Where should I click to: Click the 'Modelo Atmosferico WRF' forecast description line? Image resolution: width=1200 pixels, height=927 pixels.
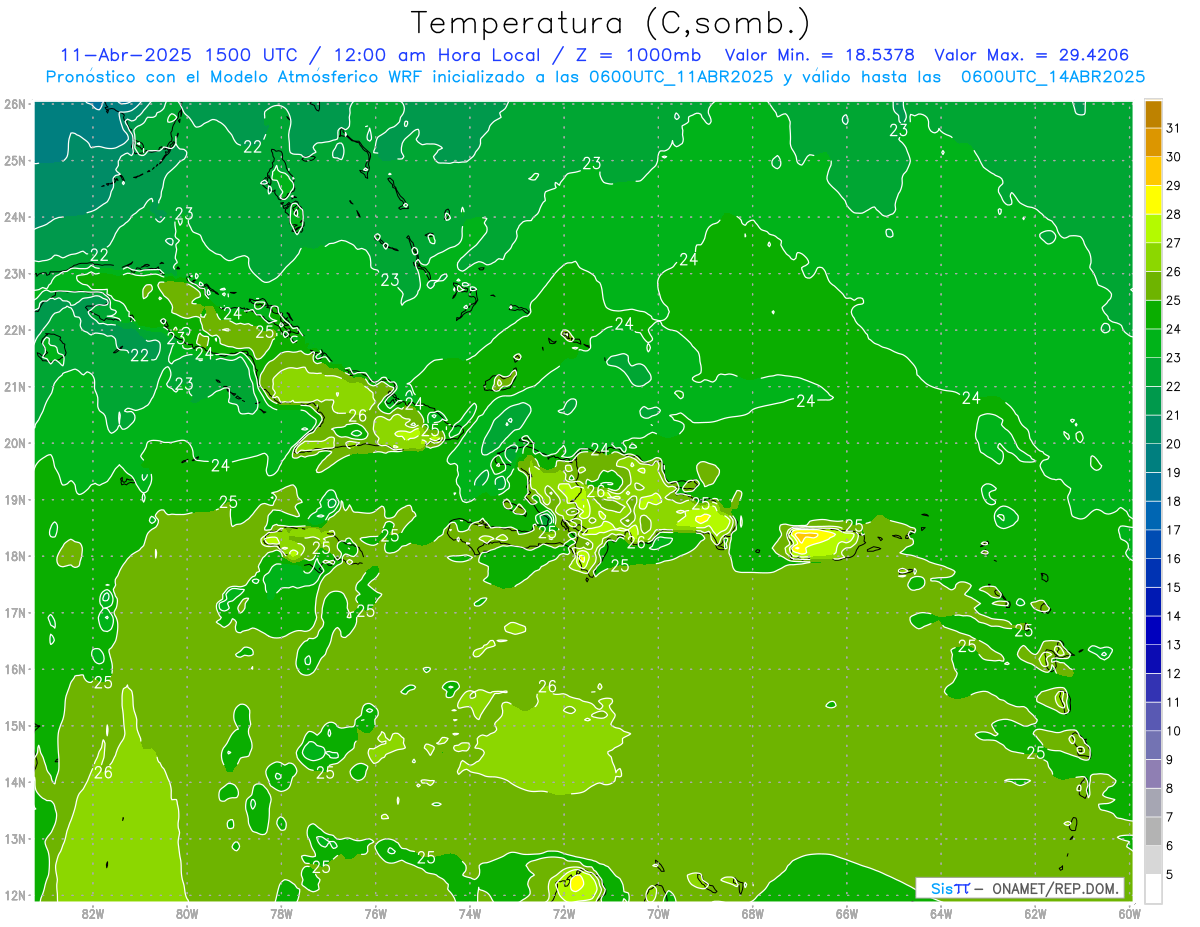(595, 76)
